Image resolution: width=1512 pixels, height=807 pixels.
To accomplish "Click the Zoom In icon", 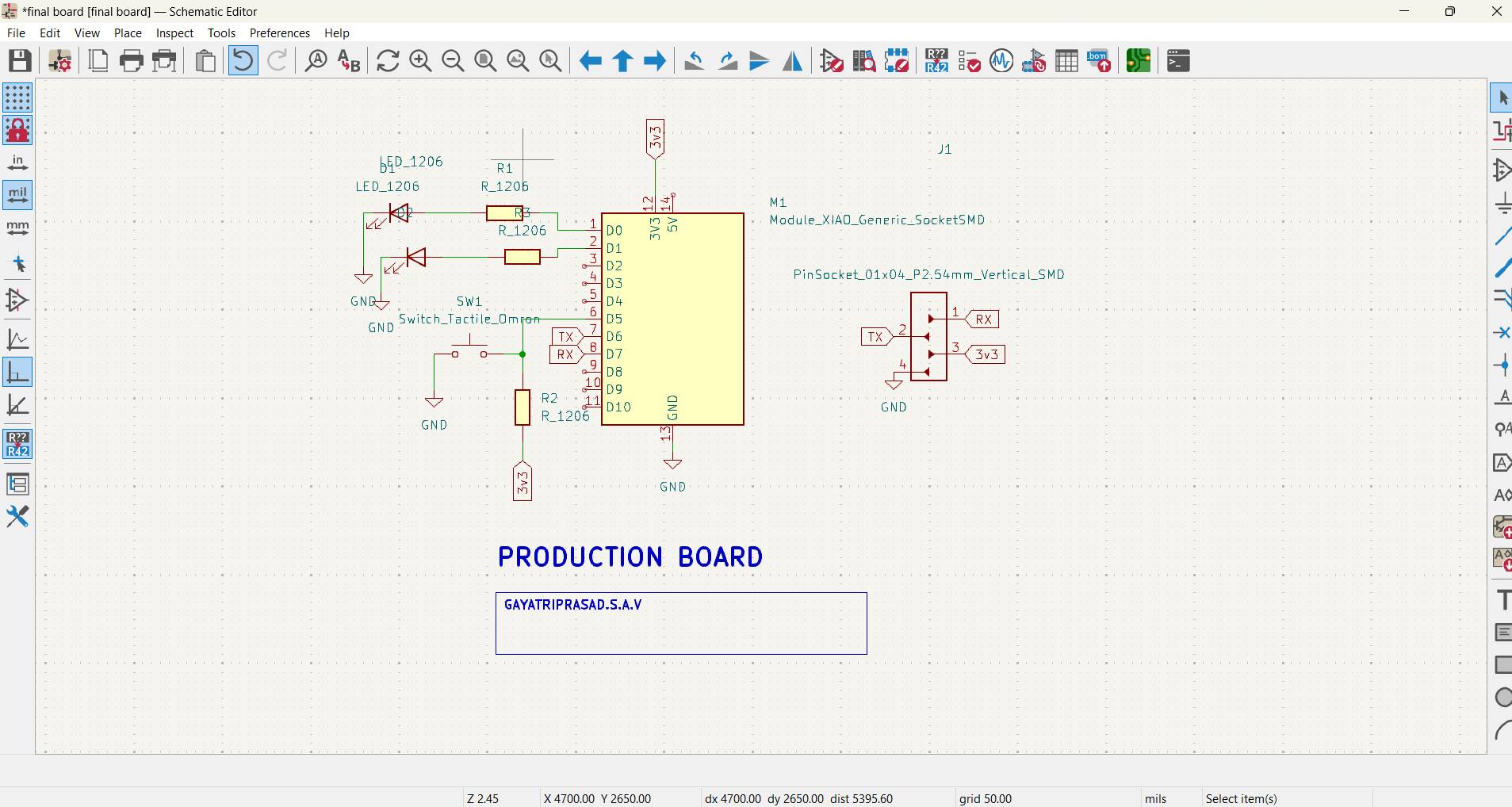I will click(420, 61).
